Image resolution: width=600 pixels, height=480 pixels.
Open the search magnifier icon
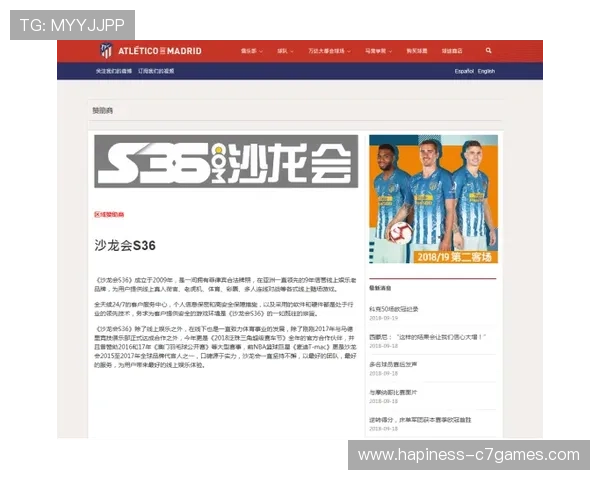click(x=488, y=50)
